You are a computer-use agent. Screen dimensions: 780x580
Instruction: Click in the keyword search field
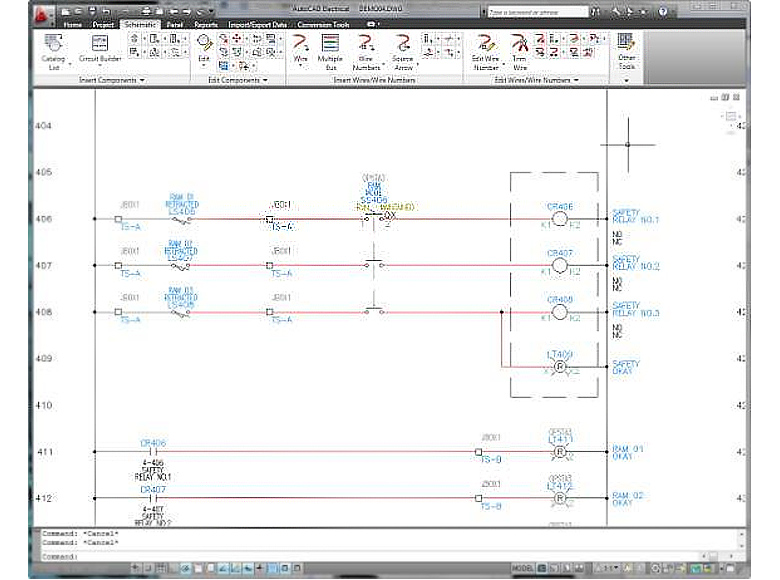click(x=537, y=12)
